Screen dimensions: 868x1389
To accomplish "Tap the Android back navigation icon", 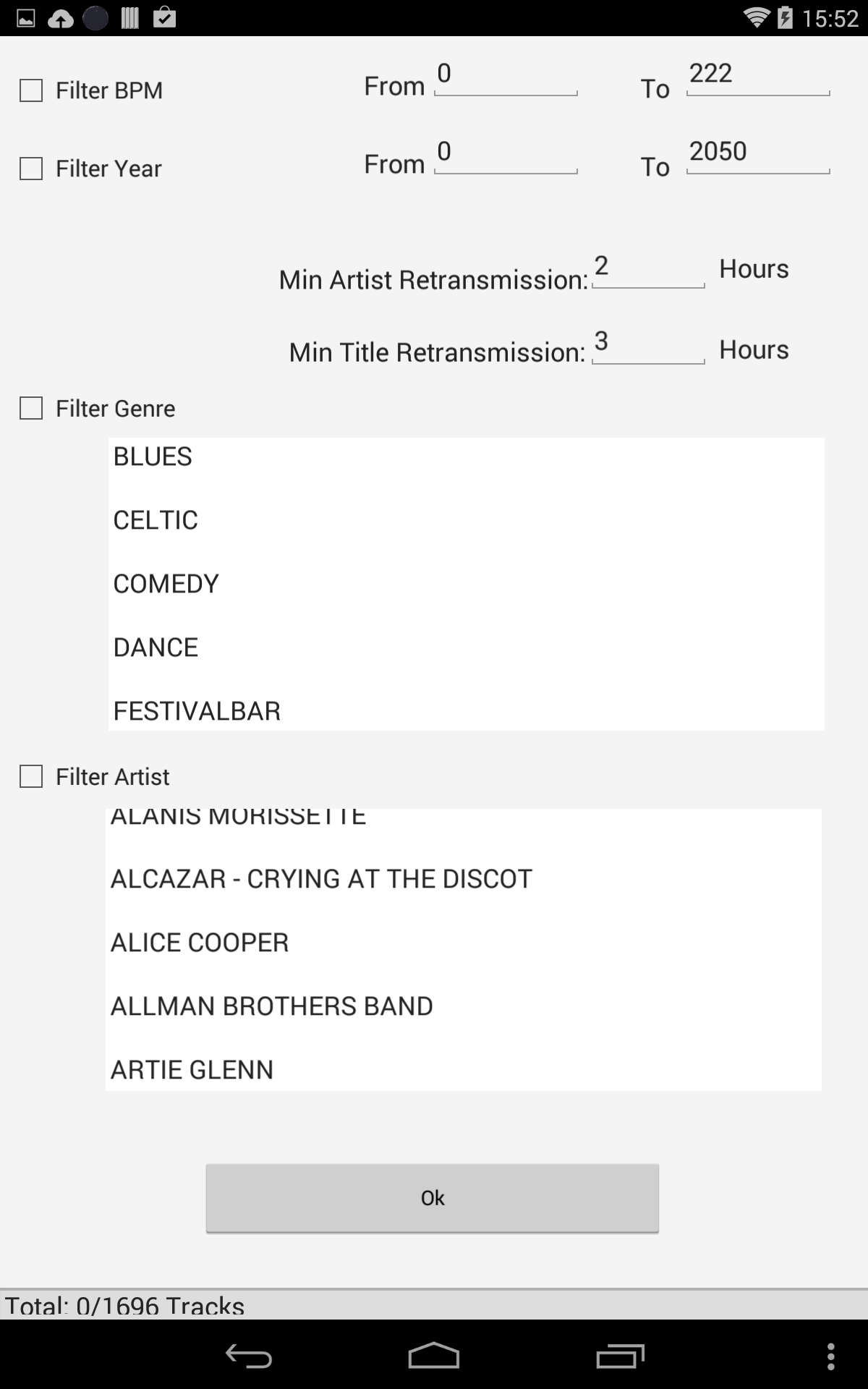I will click(x=248, y=1356).
